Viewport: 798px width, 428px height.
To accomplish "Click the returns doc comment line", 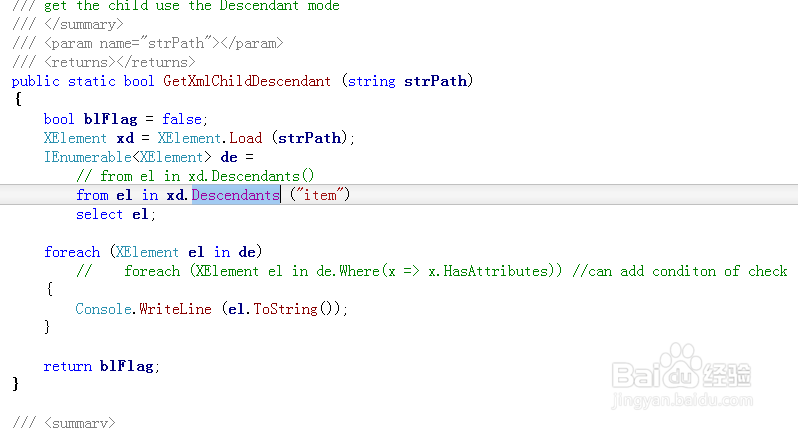I will (x=104, y=62).
